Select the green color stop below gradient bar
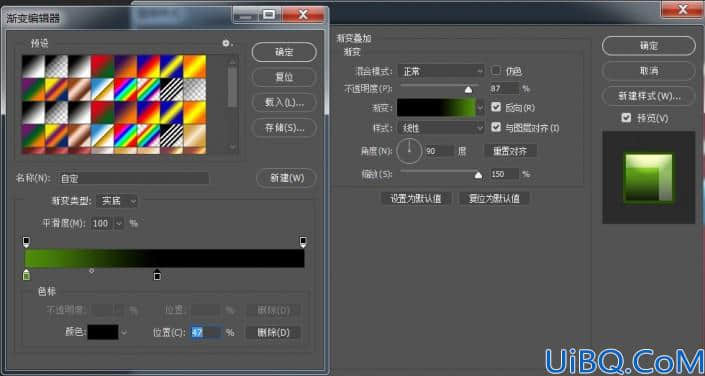The width and height of the screenshot is (705, 376). [27, 274]
